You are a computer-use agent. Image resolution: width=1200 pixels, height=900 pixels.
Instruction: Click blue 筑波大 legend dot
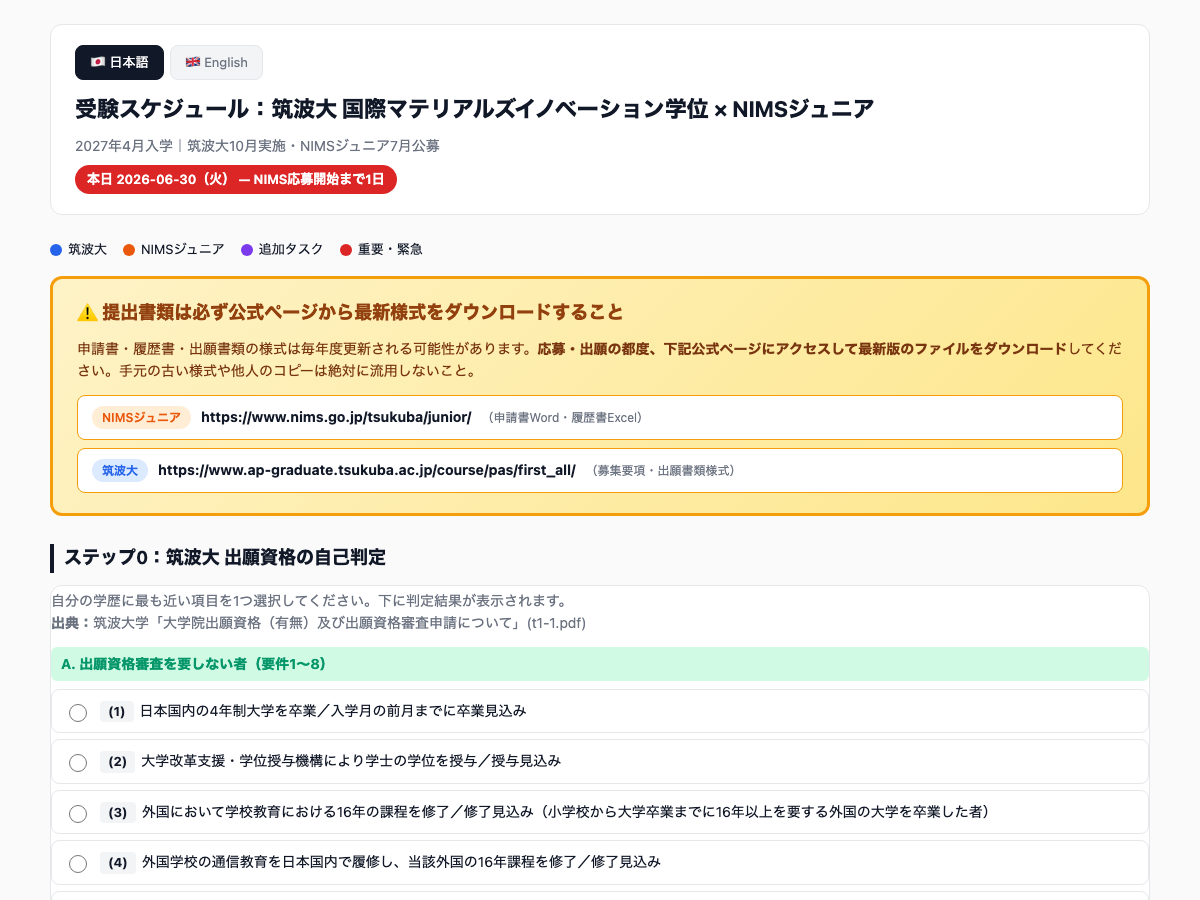pos(56,249)
